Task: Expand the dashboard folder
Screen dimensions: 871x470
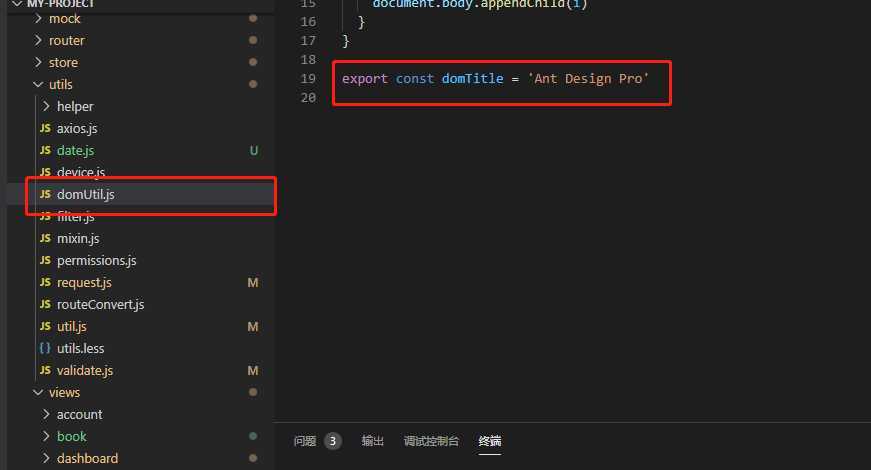Action: pos(46,458)
